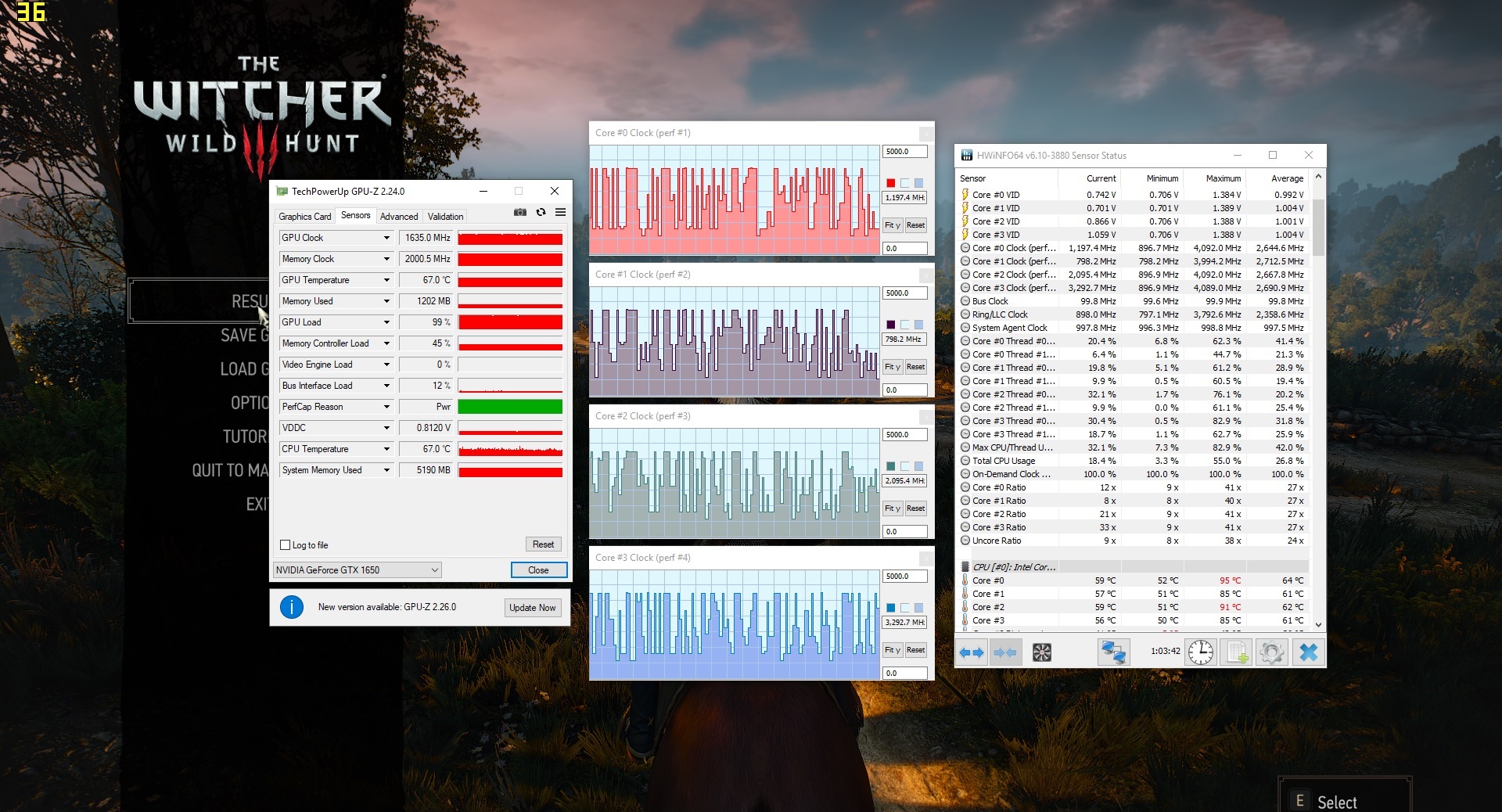1502x812 pixels.
Task: Click the Update Now button
Action: click(x=532, y=608)
